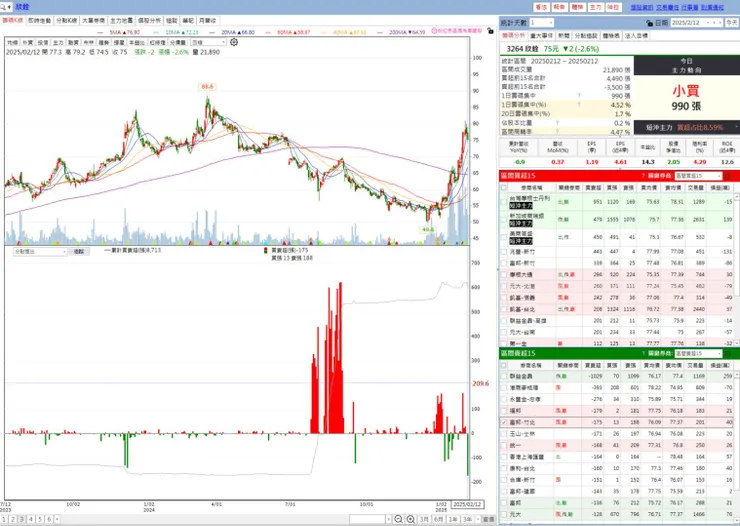Click the input field left of the zoom icons

[368, 519]
